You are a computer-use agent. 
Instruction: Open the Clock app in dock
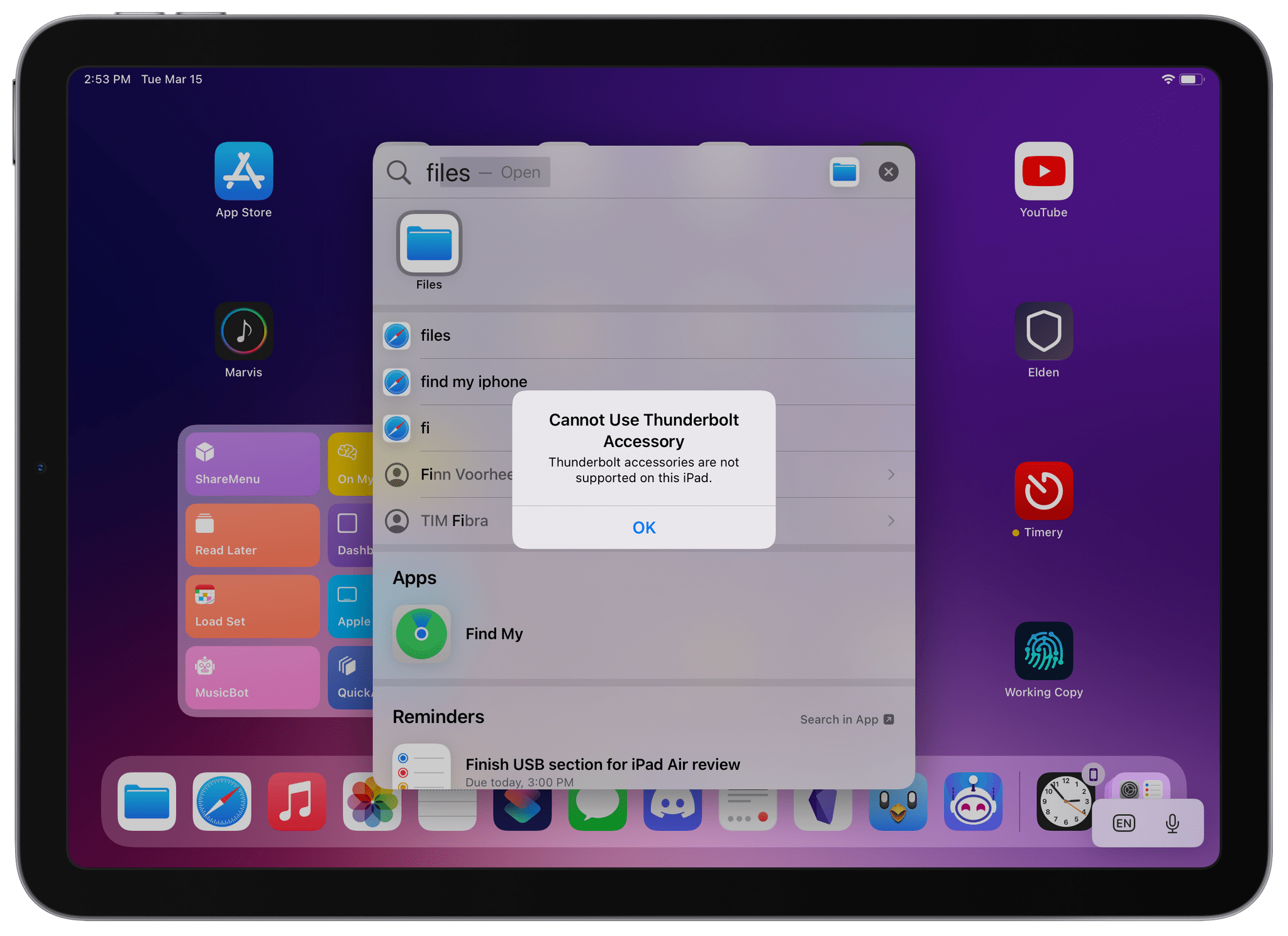(x=1065, y=801)
